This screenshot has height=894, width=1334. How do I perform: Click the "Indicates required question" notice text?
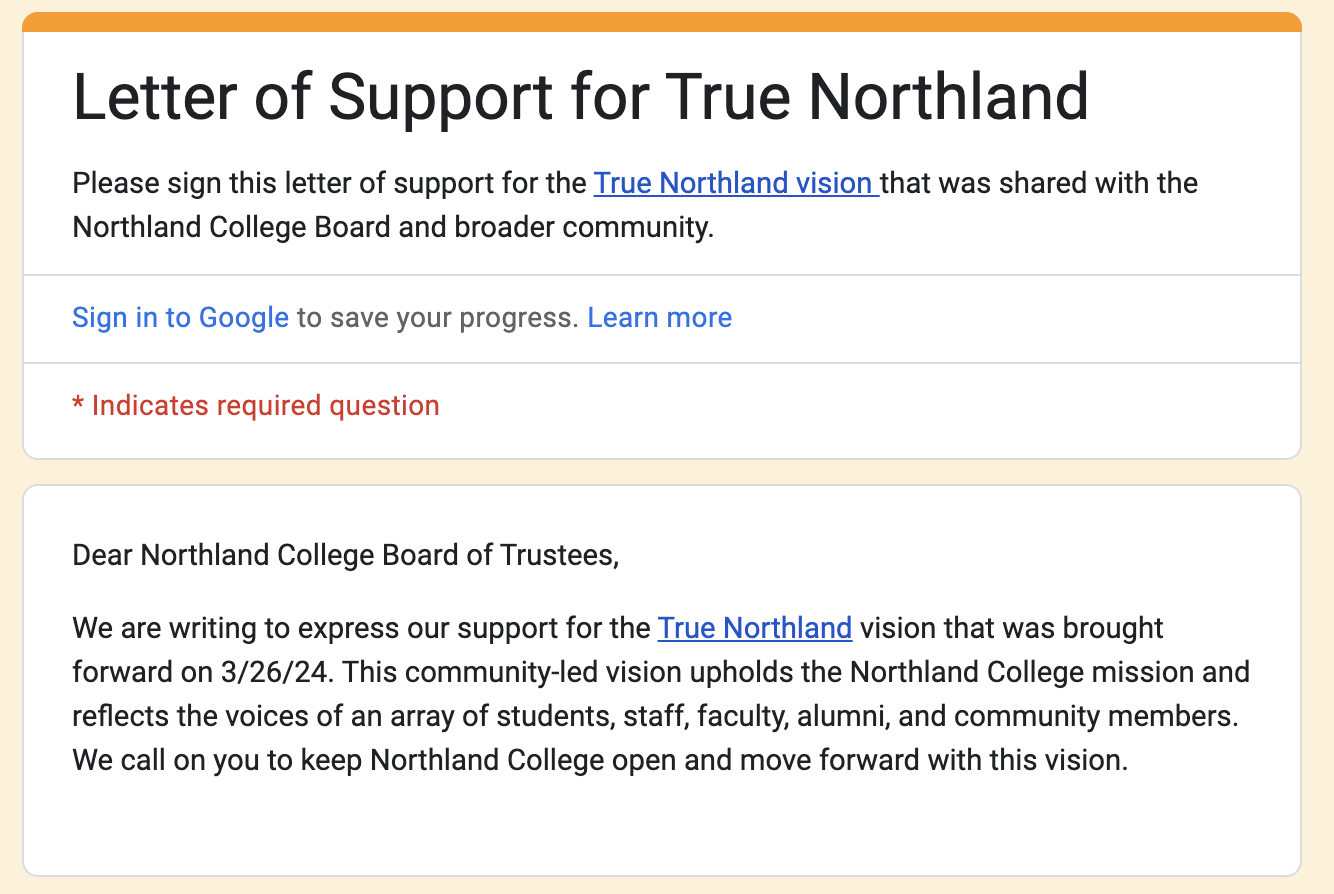click(265, 406)
